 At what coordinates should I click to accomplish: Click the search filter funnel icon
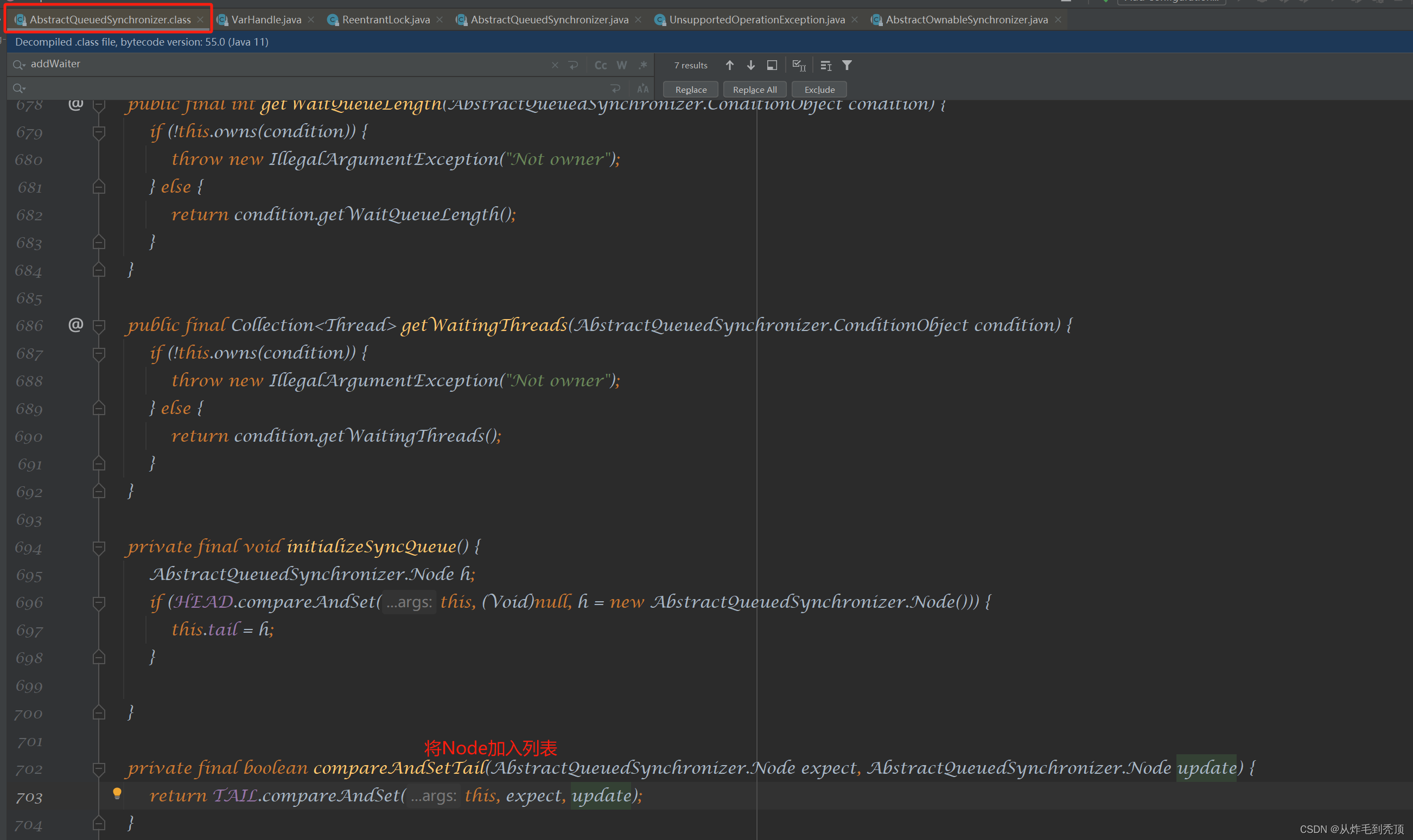tap(846, 65)
